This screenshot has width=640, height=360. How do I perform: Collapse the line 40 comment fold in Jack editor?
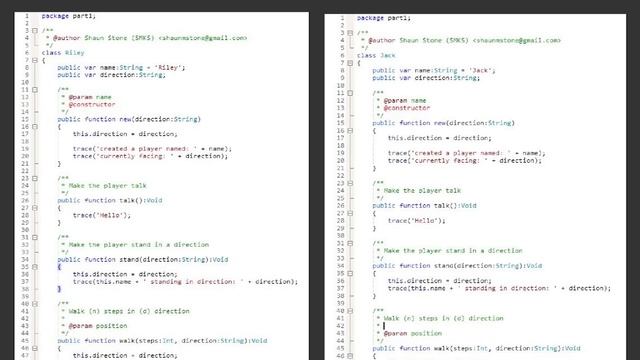pos(350,311)
